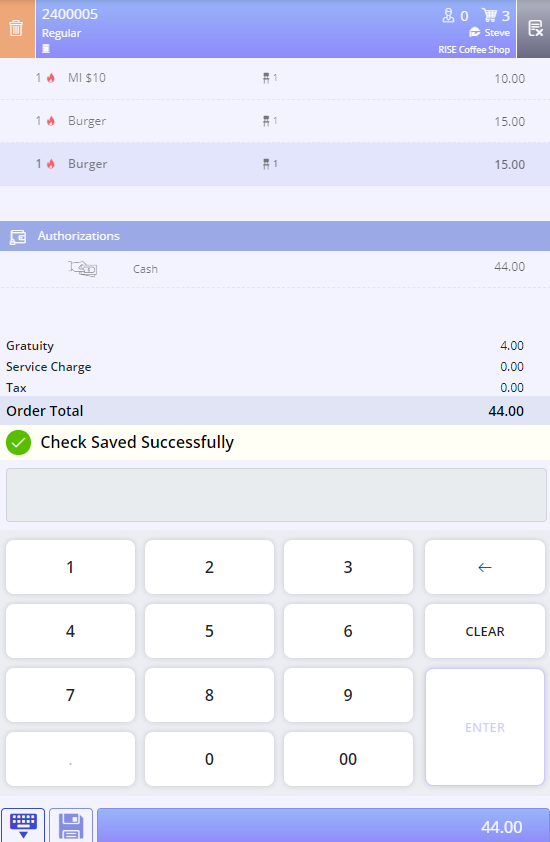This screenshot has height=842, width=550.
Task: Toggle the on-screen keyboard icon
Action: tap(23, 825)
